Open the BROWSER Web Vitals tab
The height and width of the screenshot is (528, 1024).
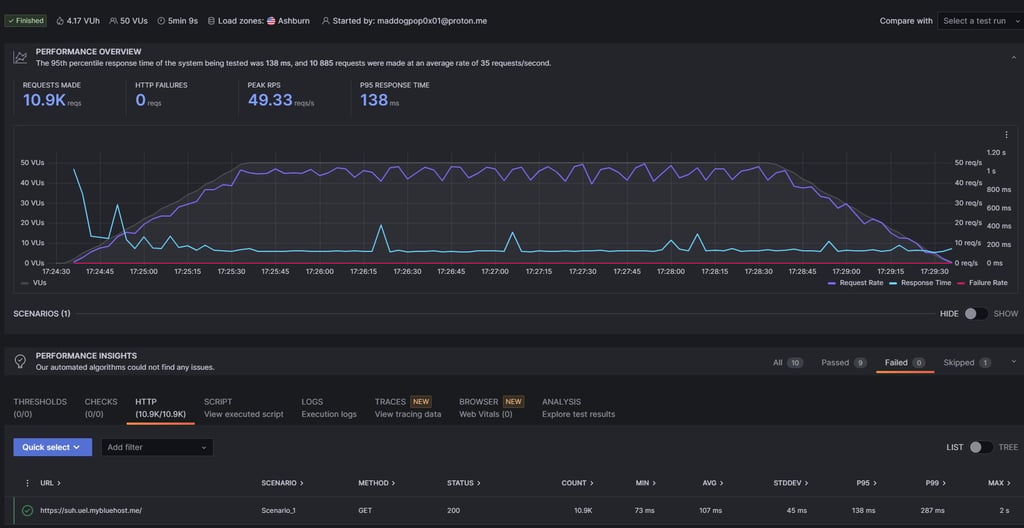pos(491,408)
